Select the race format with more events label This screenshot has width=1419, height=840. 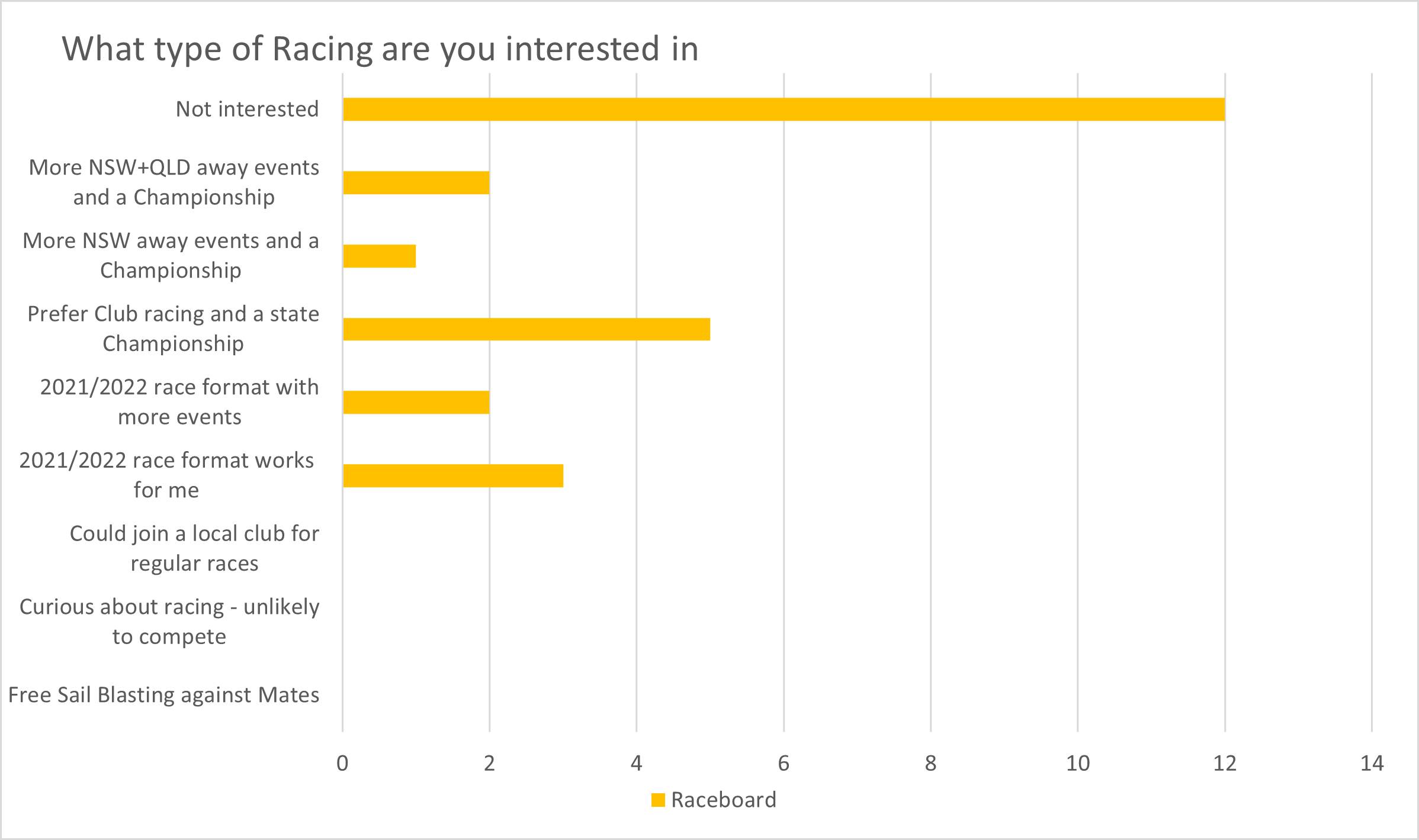click(179, 402)
